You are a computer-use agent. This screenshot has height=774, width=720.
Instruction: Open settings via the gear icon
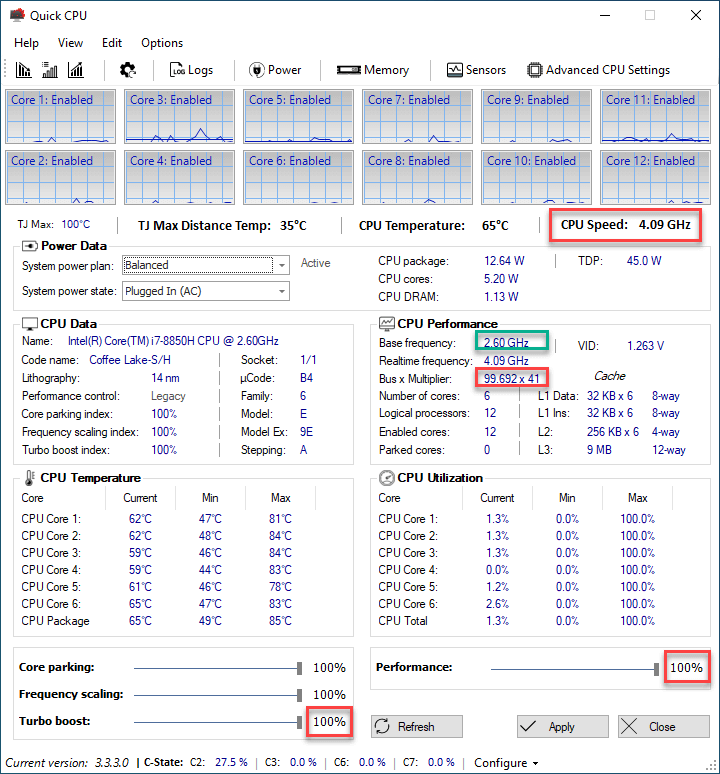[127, 70]
